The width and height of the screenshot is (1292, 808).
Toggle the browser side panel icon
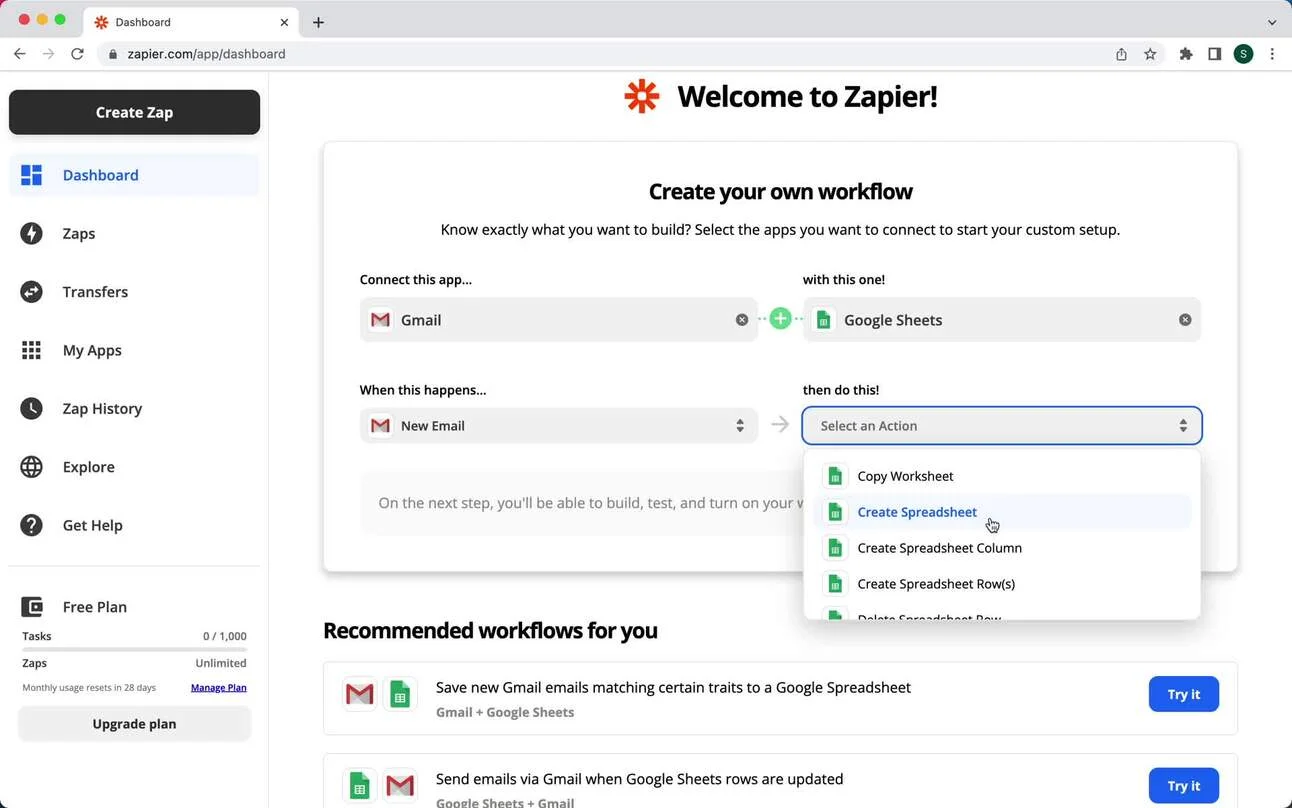tap(1214, 54)
